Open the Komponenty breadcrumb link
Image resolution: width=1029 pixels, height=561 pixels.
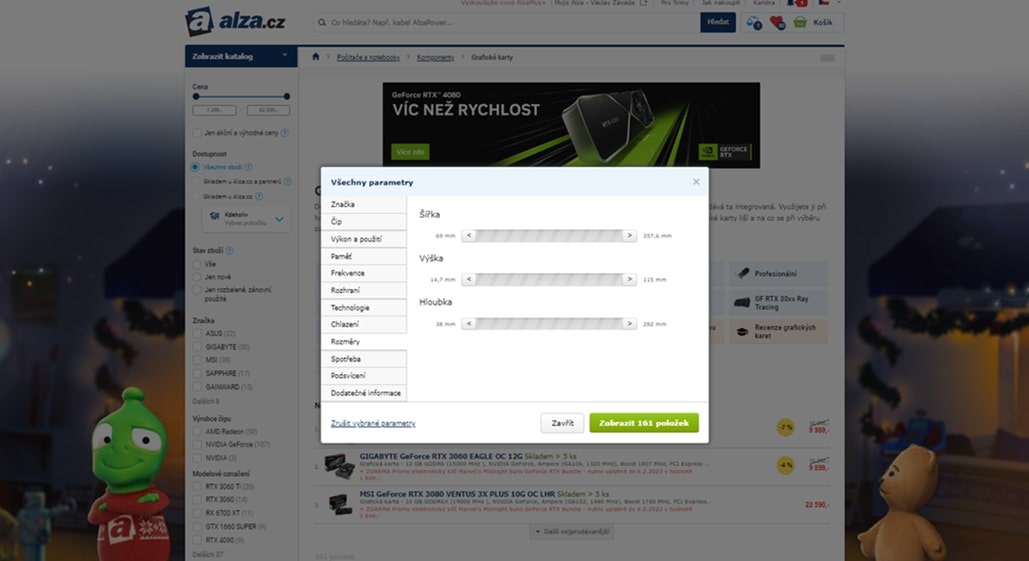coord(435,58)
